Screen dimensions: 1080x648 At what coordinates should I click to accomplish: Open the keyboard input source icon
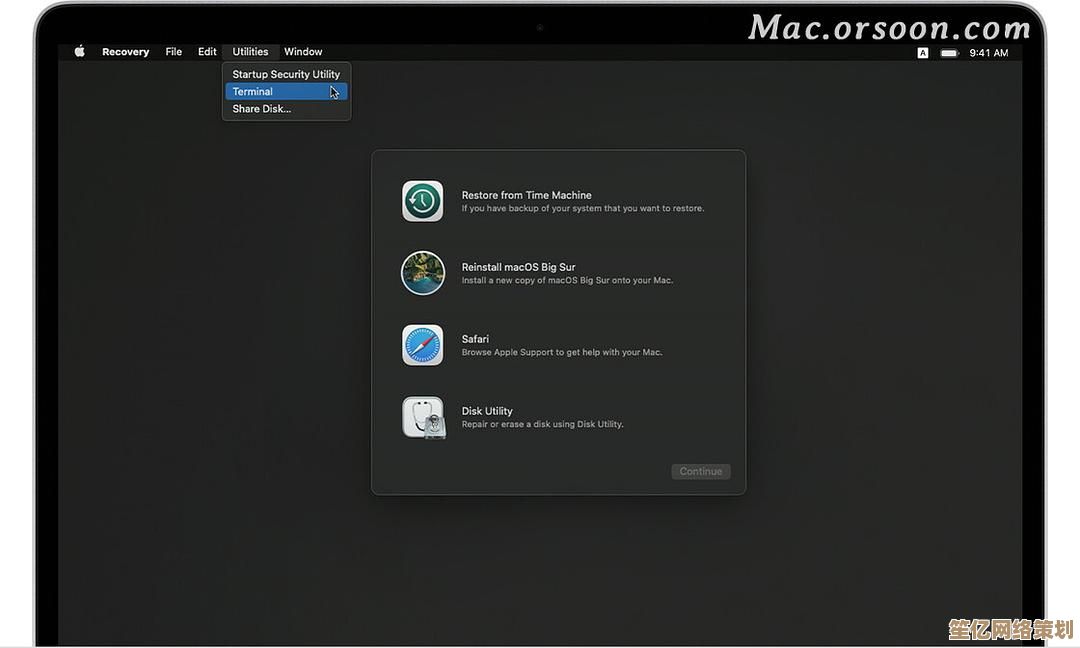[922, 52]
